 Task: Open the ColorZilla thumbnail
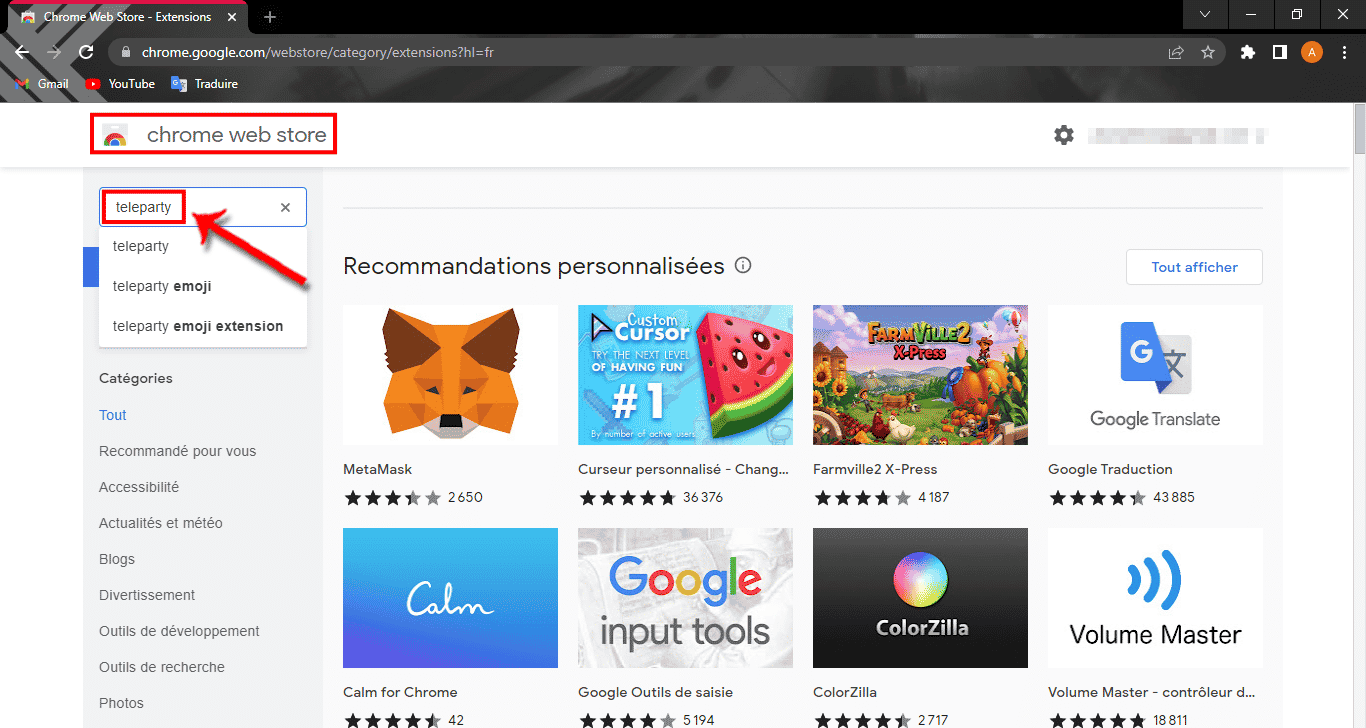[920, 598]
